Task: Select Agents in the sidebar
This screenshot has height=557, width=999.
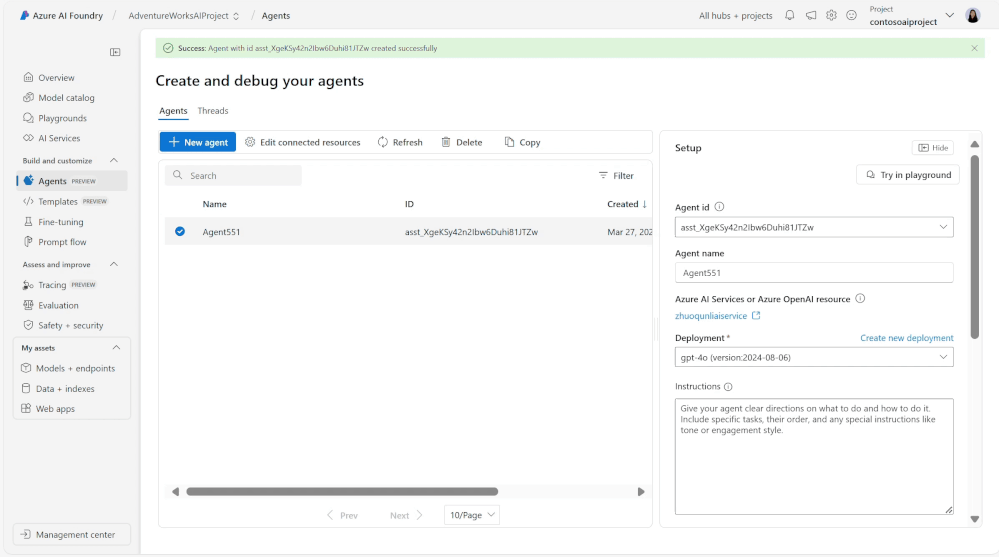Action: pyautogui.click(x=71, y=181)
